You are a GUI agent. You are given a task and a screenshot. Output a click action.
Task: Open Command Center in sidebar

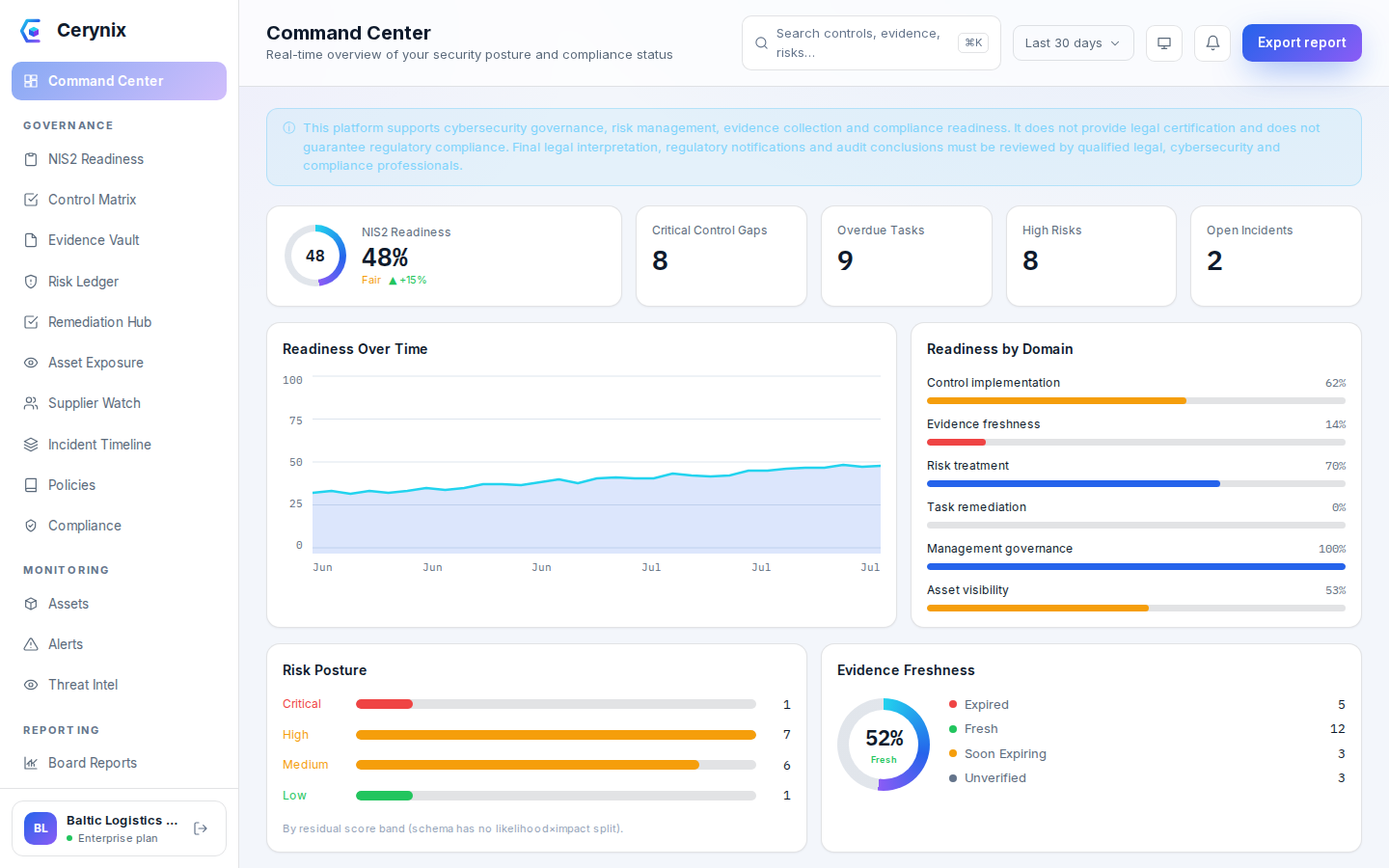pos(119,81)
